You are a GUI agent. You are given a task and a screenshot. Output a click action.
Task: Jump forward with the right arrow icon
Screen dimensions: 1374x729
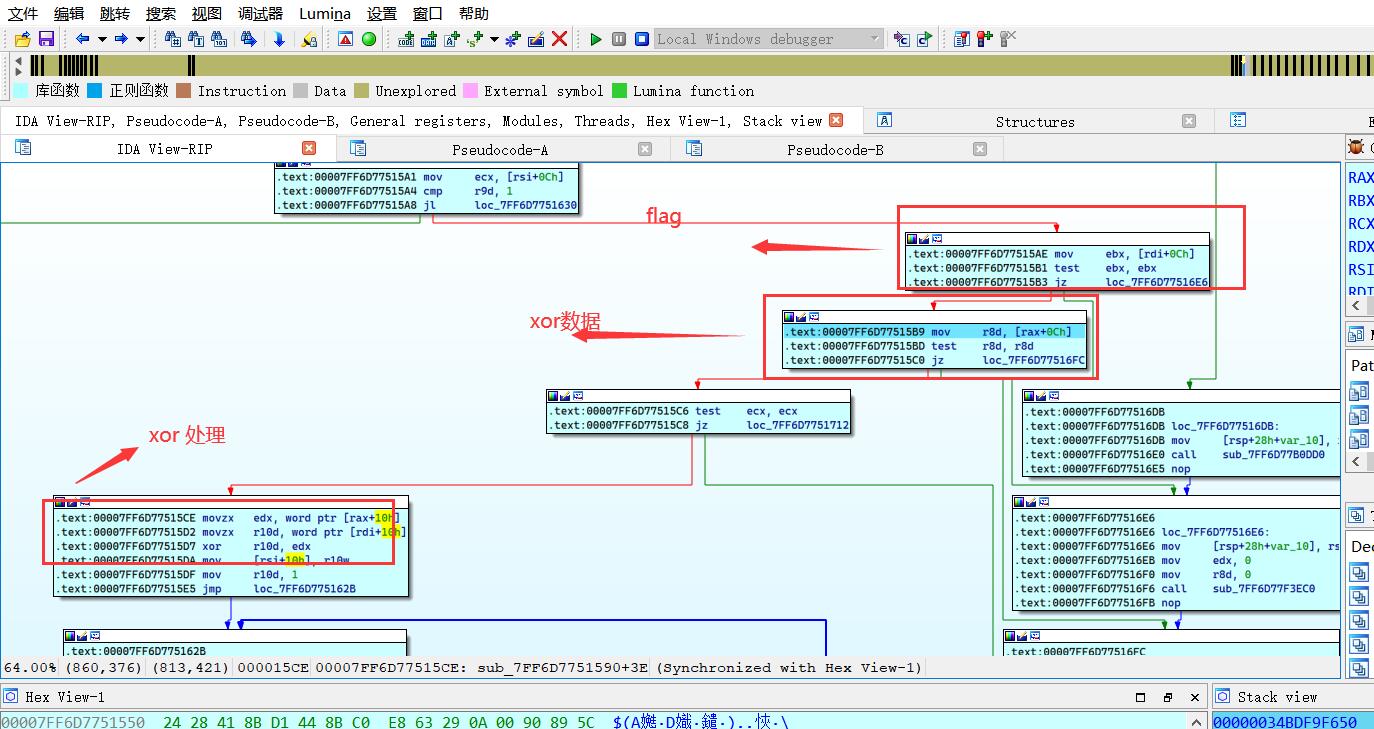[121, 39]
